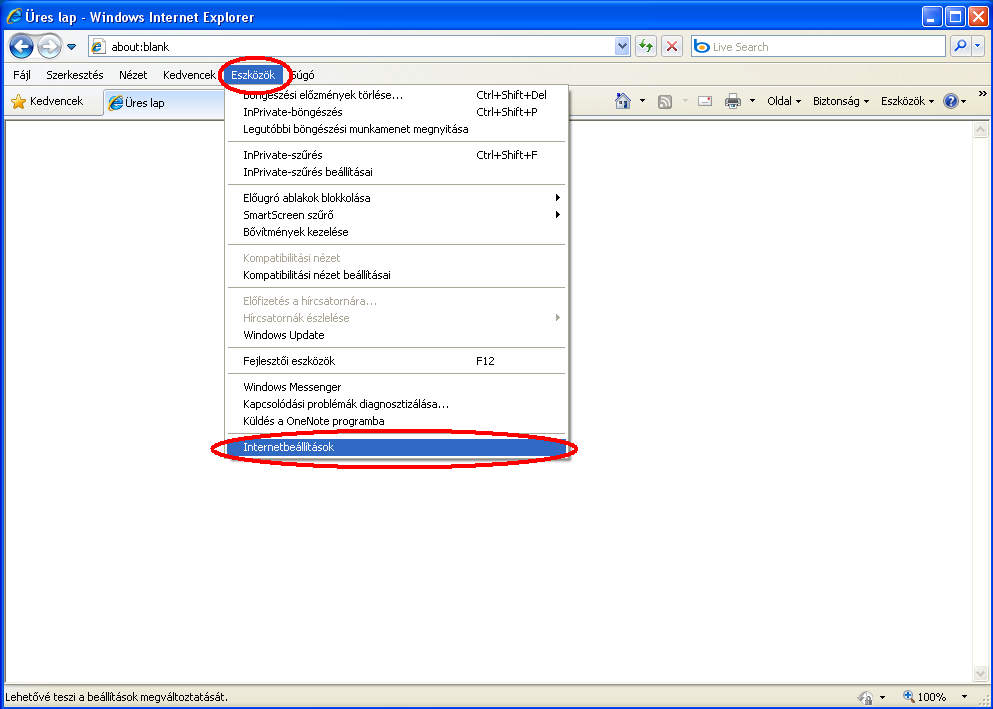Click the RSS feeds icon
Screen dimensions: 993x709
tap(665, 101)
